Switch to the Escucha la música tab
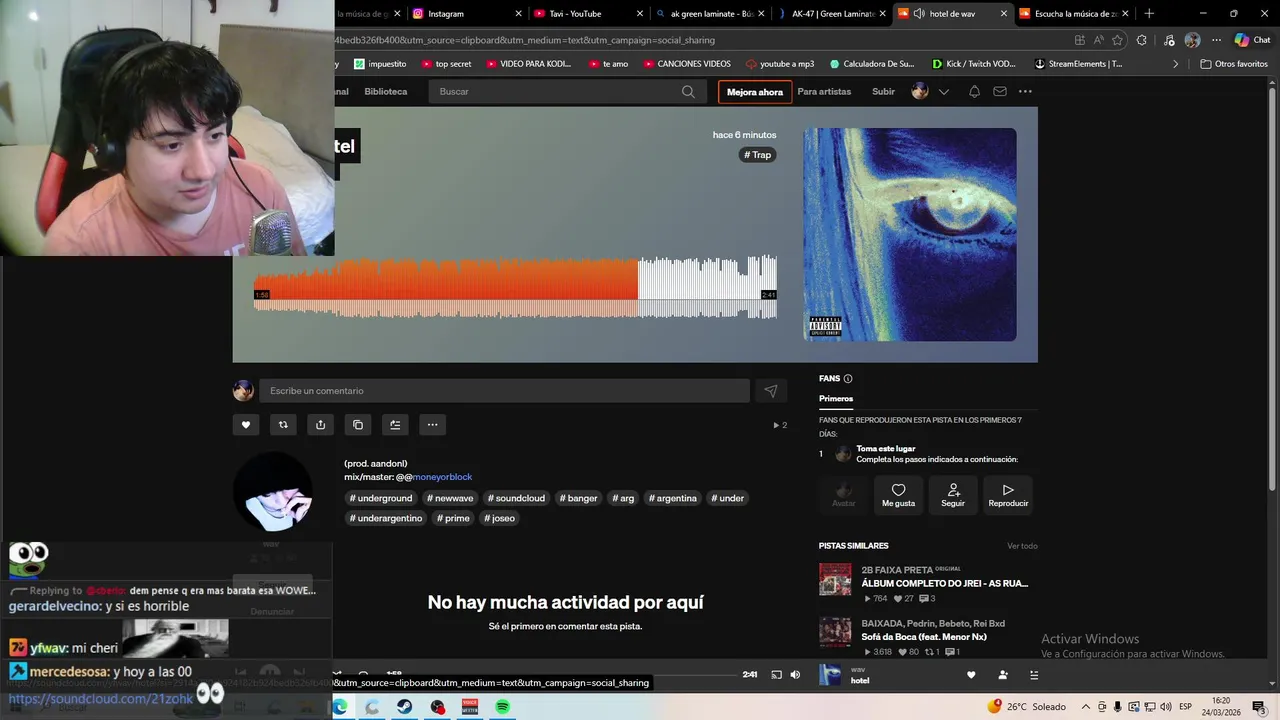This screenshot has height=720, width=1280. coord(1072,14)
